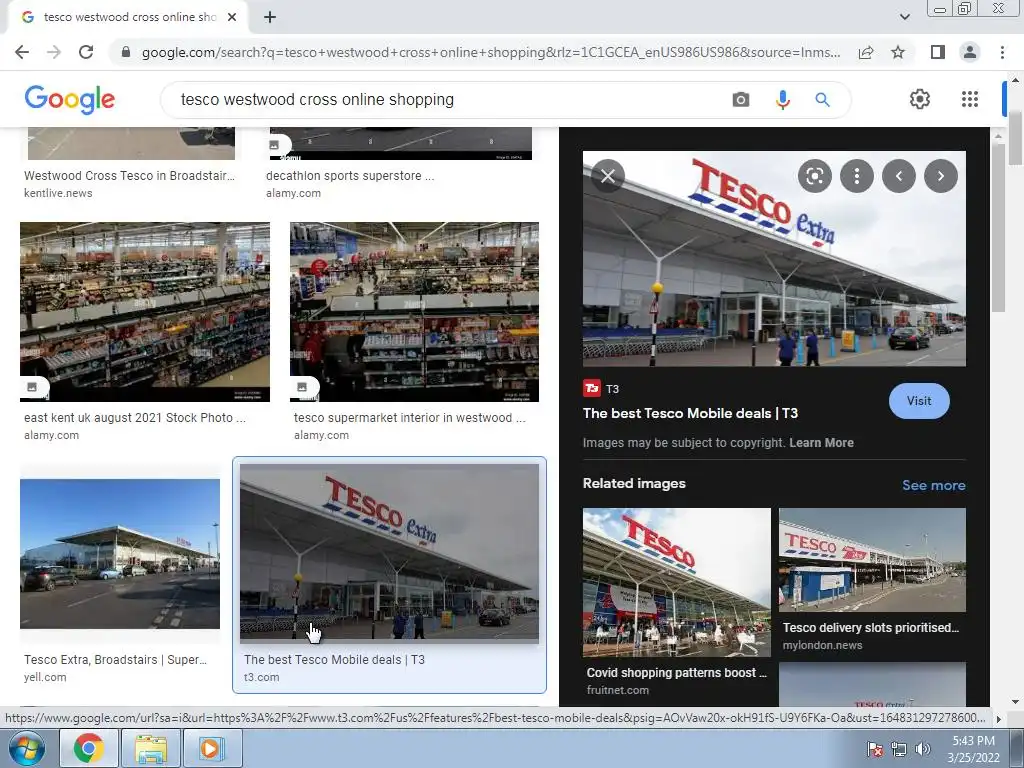Open a new browser tab
The height and width of the screenshot is (768, 1024).
pyautogui.click(x=270, y=18)
